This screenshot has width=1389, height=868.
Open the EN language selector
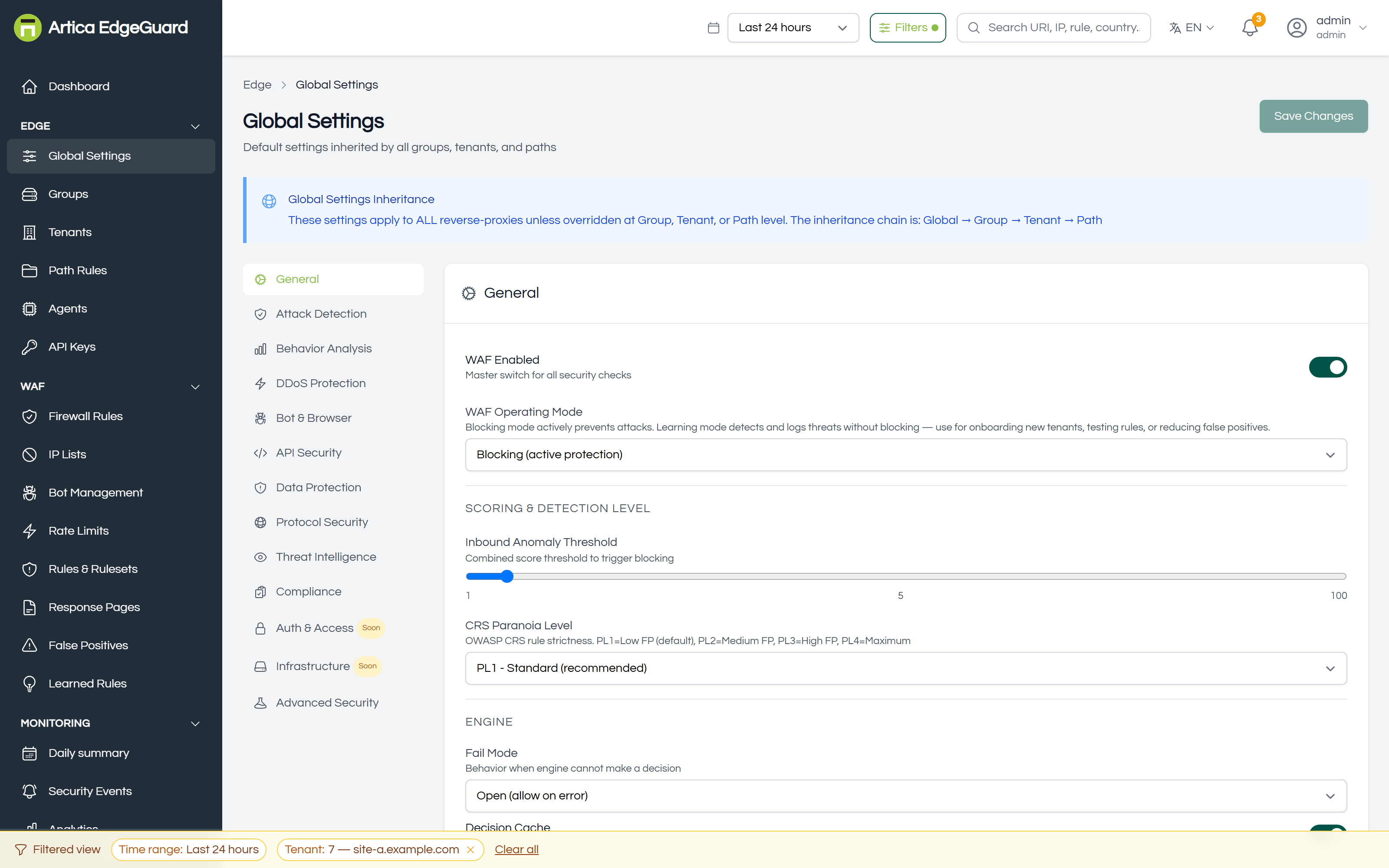(1192, 27)
